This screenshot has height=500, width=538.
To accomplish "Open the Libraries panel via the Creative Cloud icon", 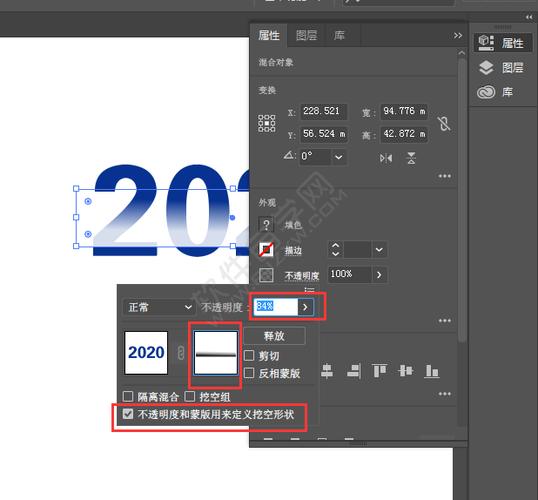I will (486, 92).
